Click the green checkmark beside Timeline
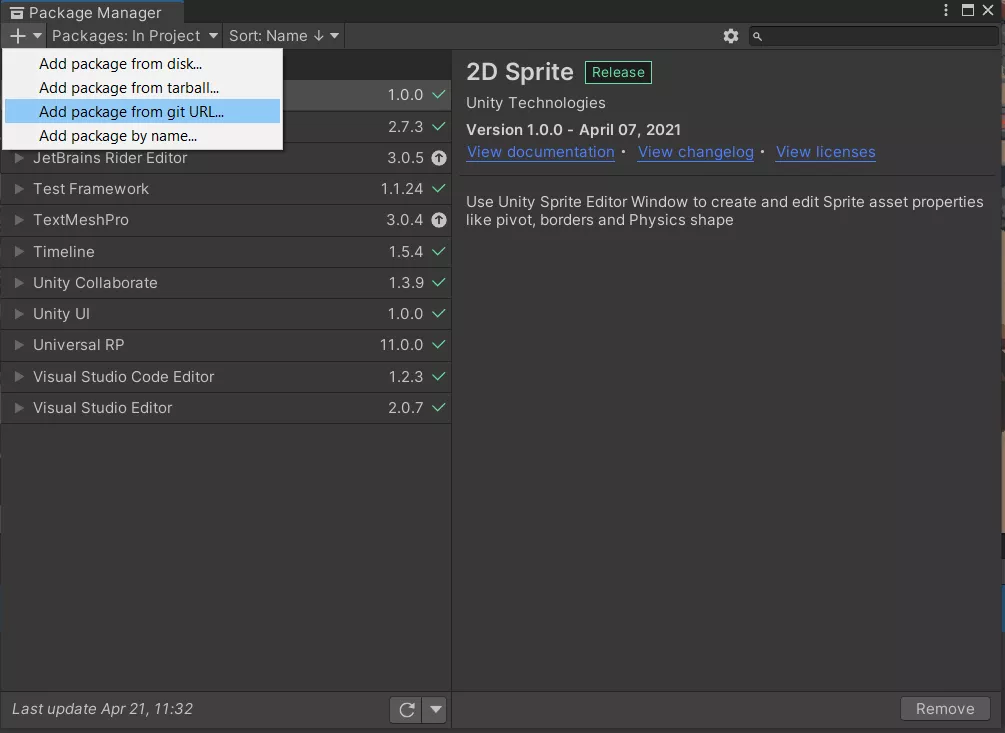 click(x=438, y=252)
